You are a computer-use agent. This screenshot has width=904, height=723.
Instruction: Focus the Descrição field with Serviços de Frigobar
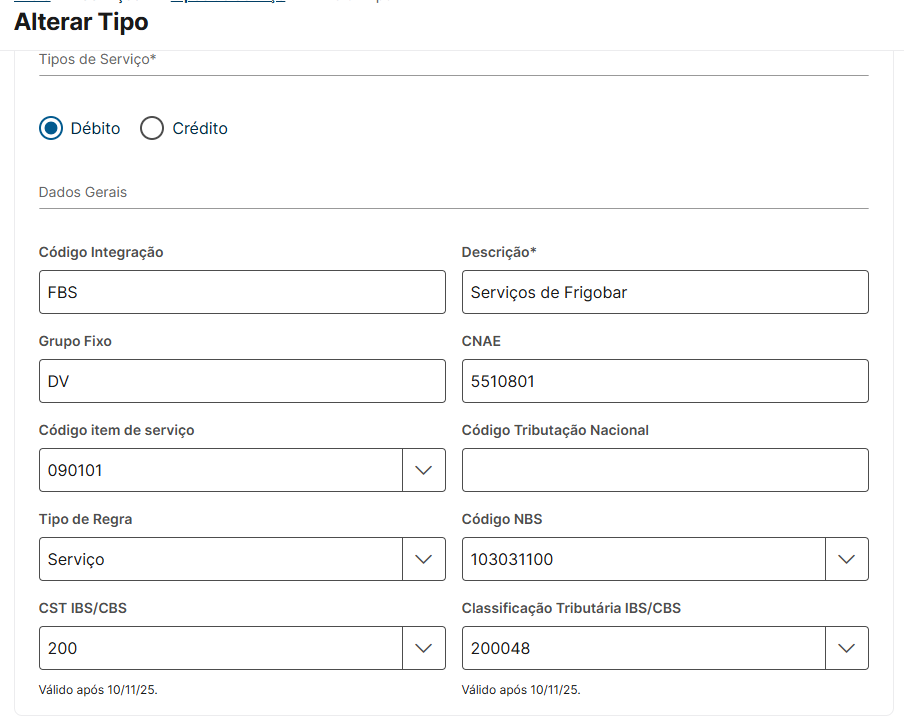pos(665,292)
